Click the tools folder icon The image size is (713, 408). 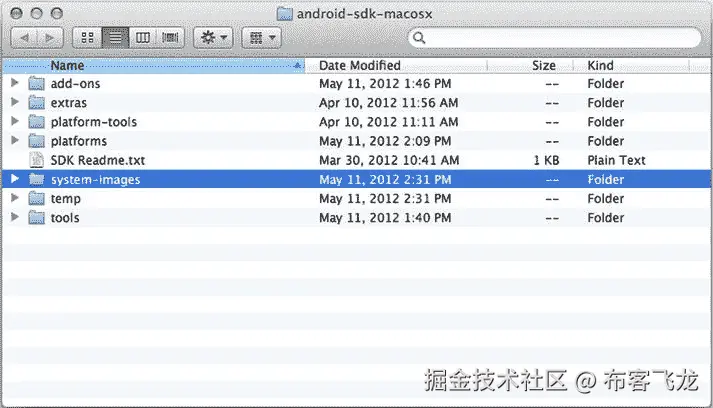(x=36, y=217)
